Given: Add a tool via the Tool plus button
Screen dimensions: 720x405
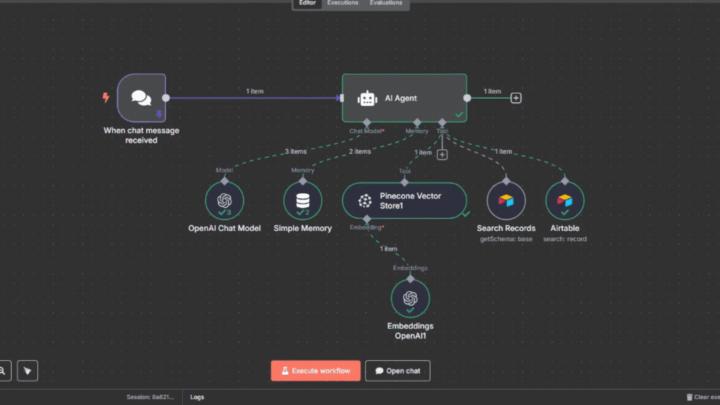Looking at the screenshot, I should point(442,155).
